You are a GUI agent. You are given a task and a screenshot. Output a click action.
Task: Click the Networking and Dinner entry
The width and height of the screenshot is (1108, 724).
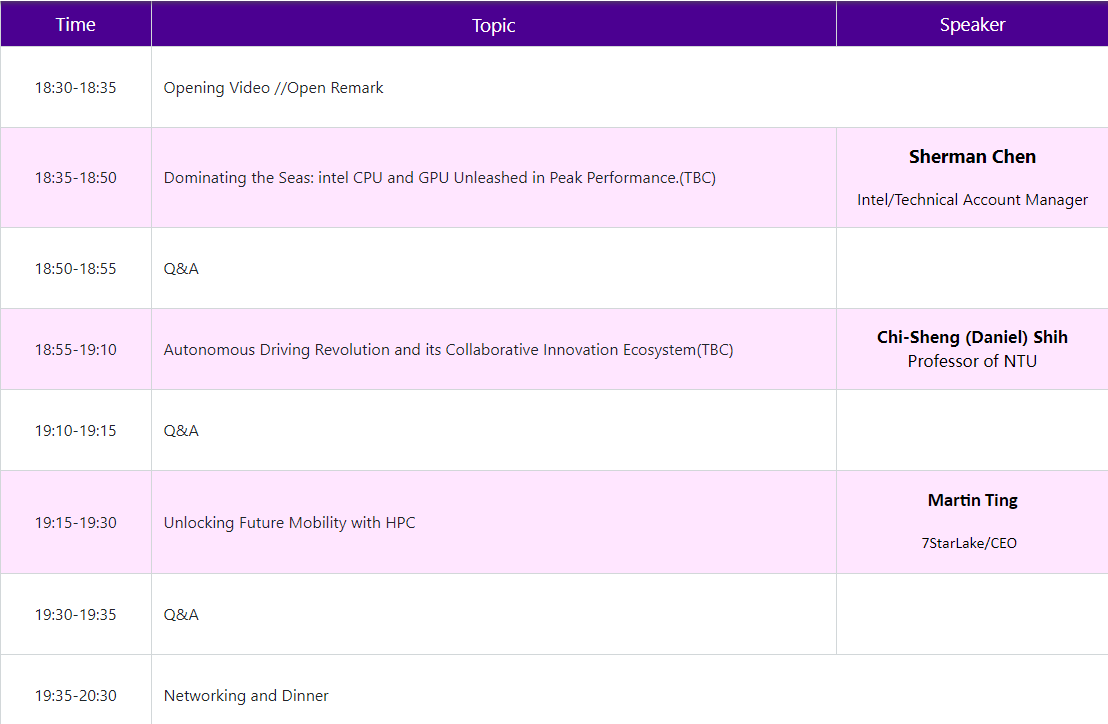[246, 696]
